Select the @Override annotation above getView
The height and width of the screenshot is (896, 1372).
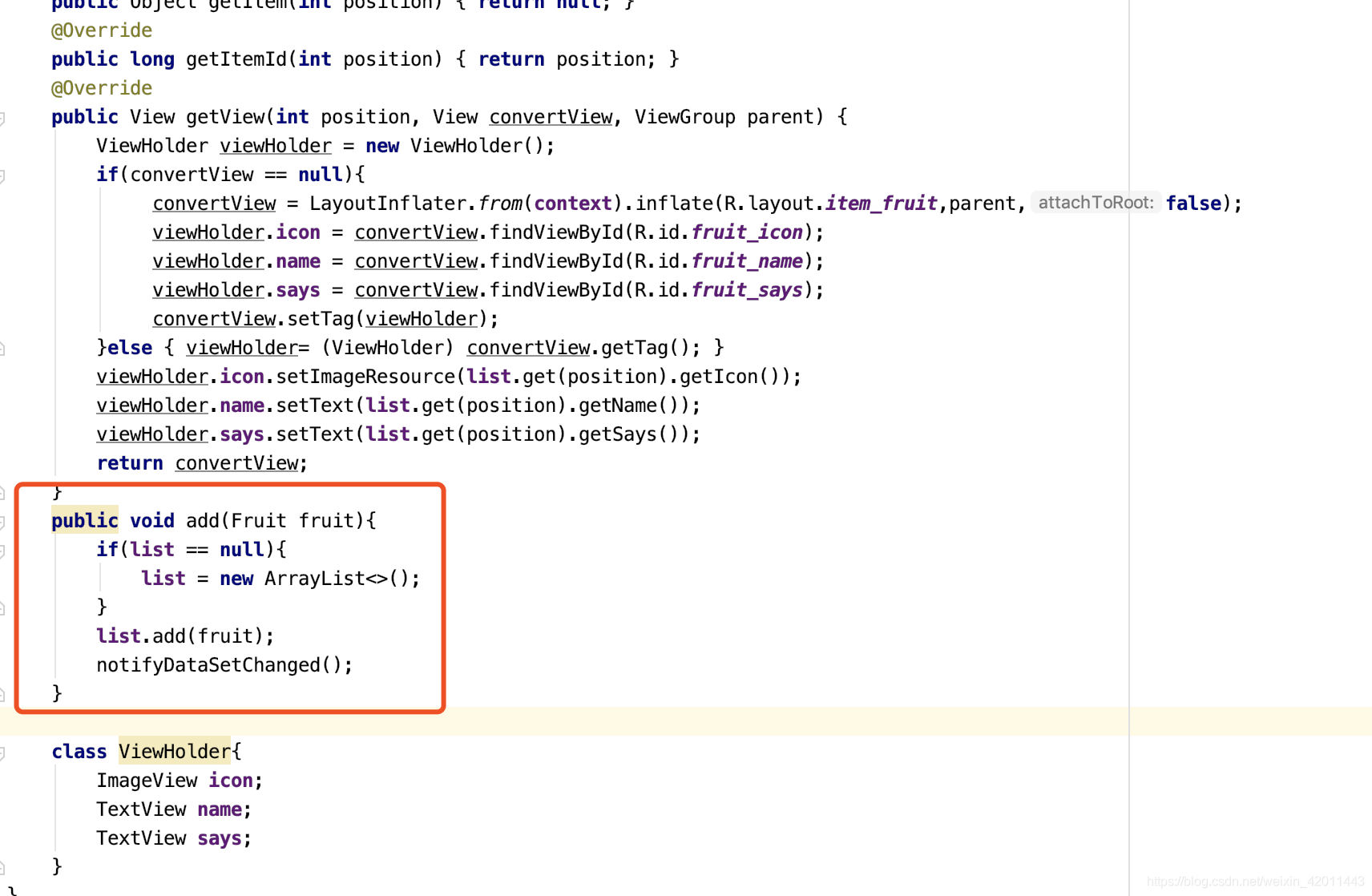click(x=102, y=88)
